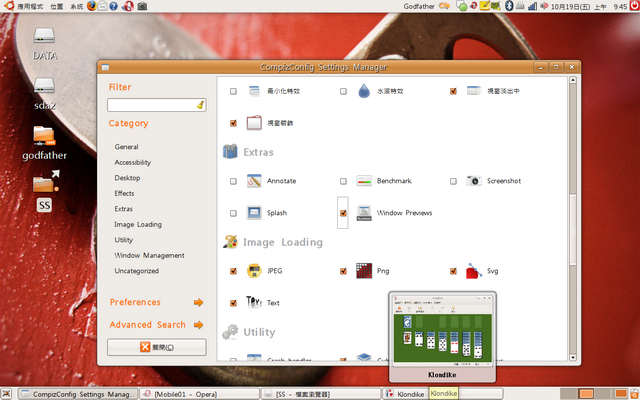Click the broom clear icon in Filter field
The width and height of the screenshot is (640, 400).
click(200, 105)
